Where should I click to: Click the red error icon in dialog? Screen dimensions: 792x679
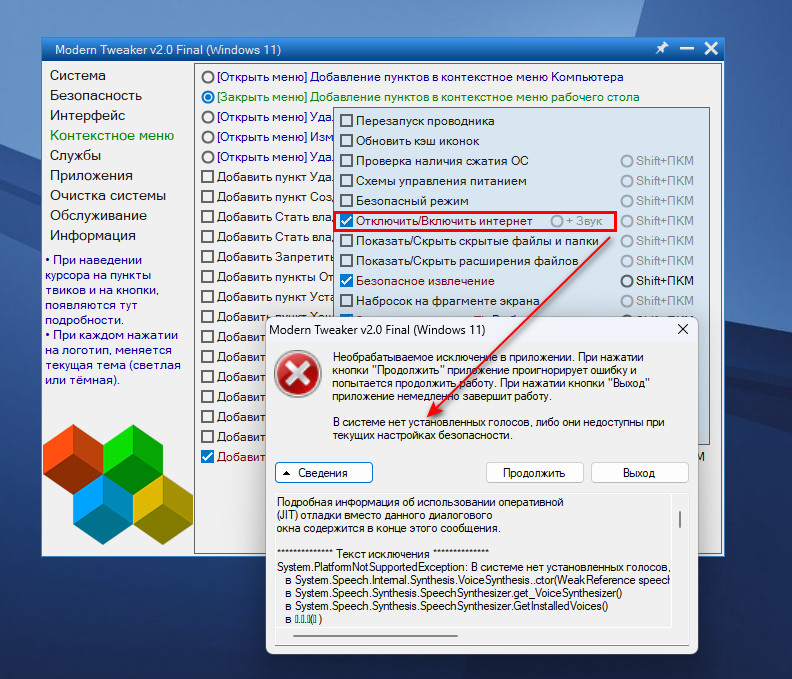(296, 376)
